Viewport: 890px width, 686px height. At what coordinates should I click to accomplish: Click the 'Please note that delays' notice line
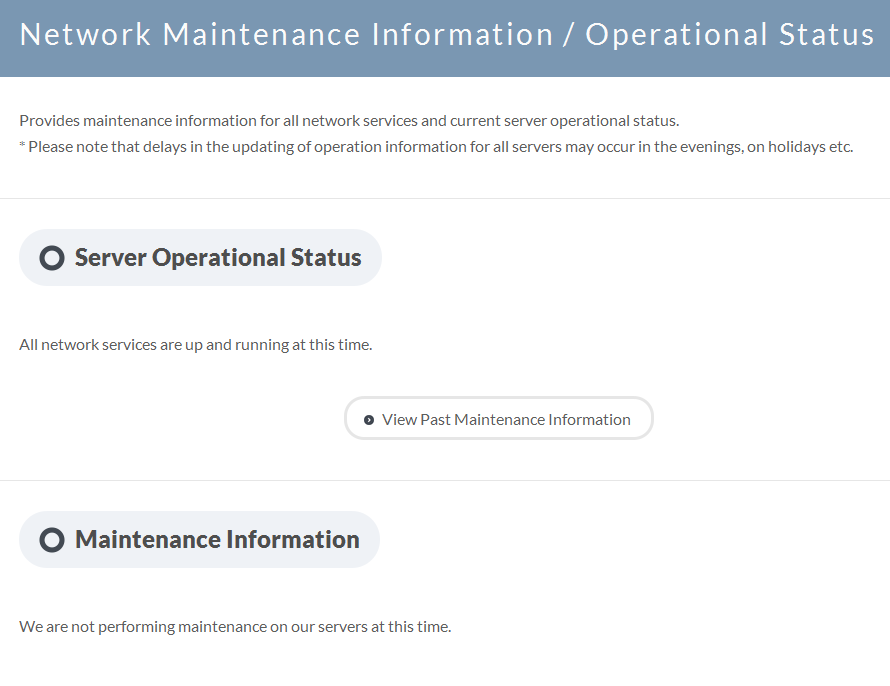pos(436,147)
